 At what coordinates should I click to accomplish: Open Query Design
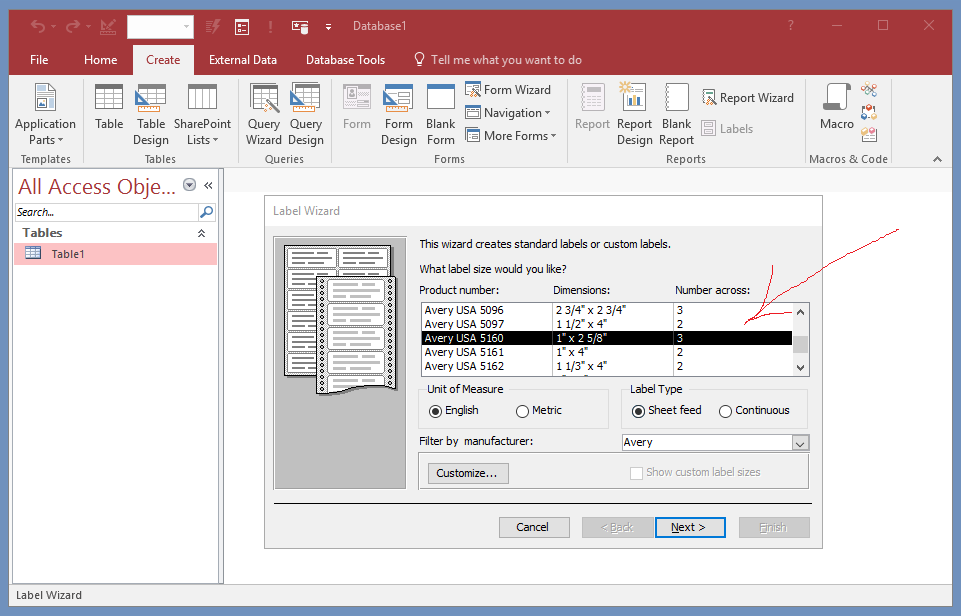coord(305,115)
